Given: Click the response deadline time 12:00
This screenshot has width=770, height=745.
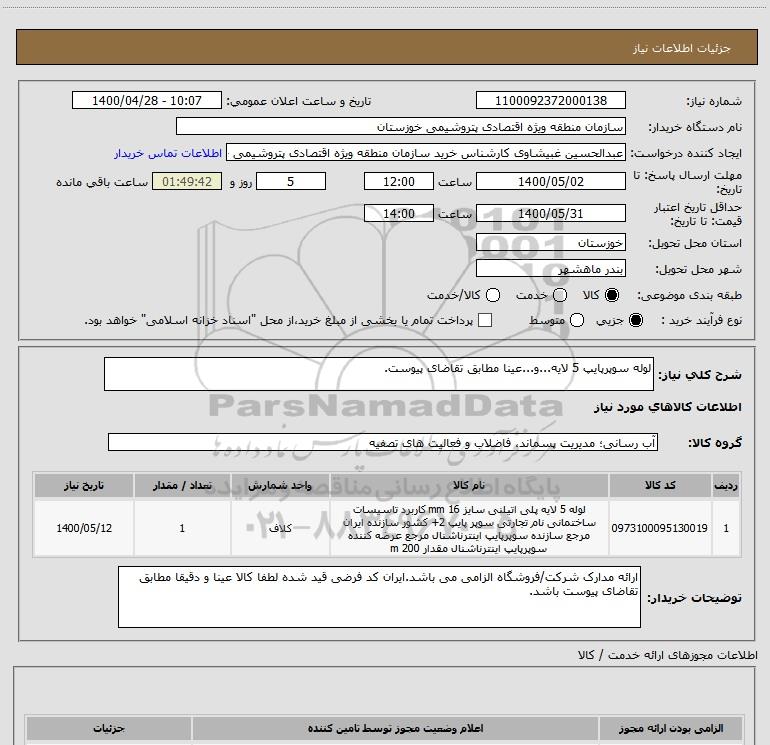Looking at the screenshot, I should click(x=399, y=181).
